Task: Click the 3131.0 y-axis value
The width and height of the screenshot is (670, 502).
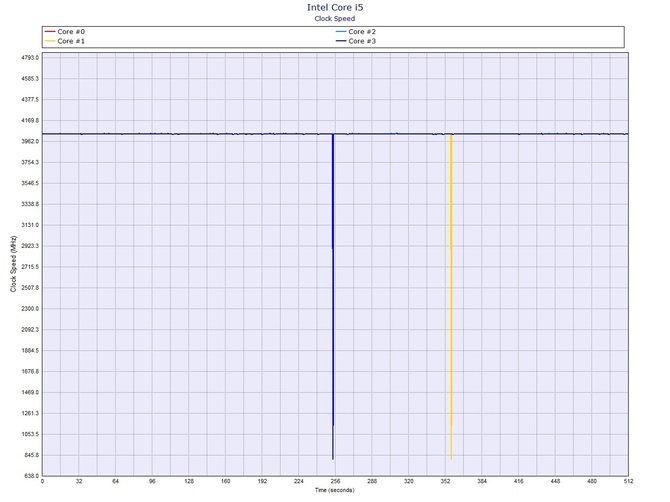Action: [x=30, y=225]
